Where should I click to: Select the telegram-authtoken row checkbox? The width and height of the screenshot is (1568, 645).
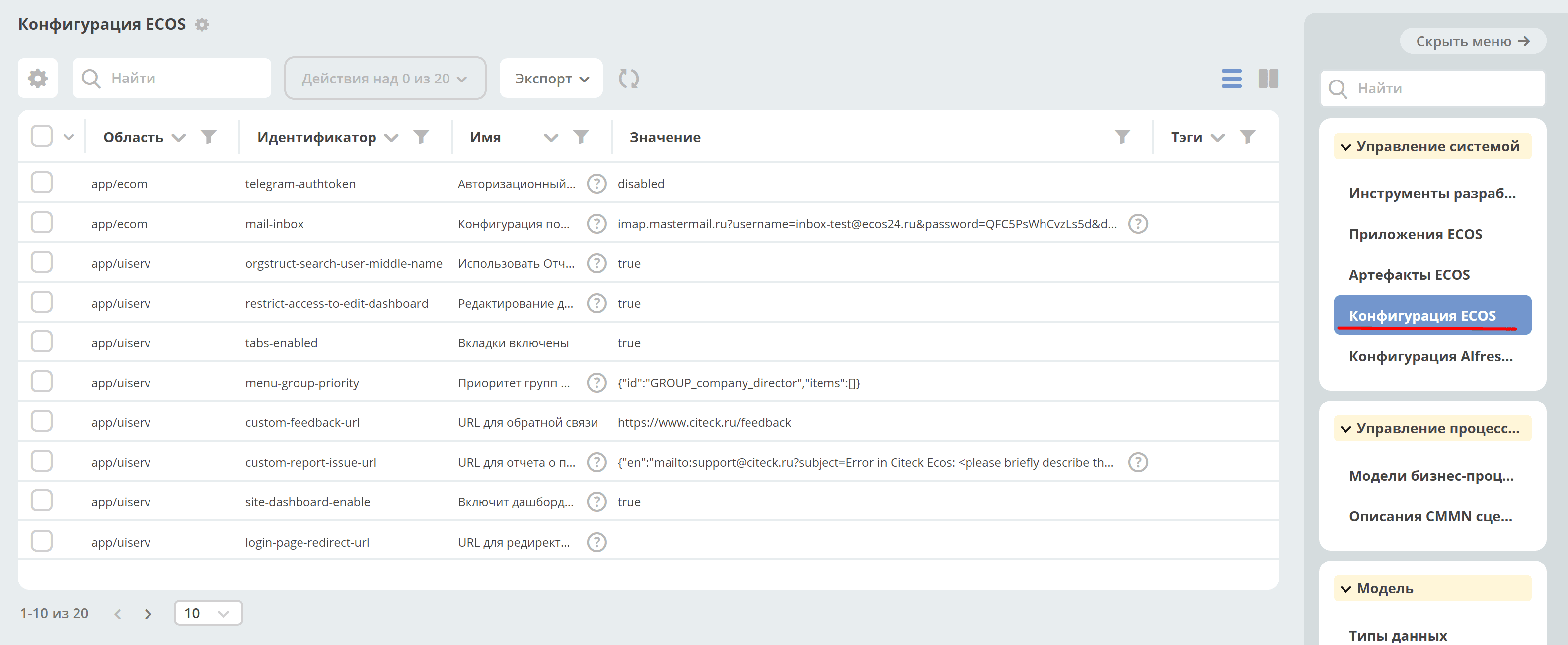coord(41,183)
